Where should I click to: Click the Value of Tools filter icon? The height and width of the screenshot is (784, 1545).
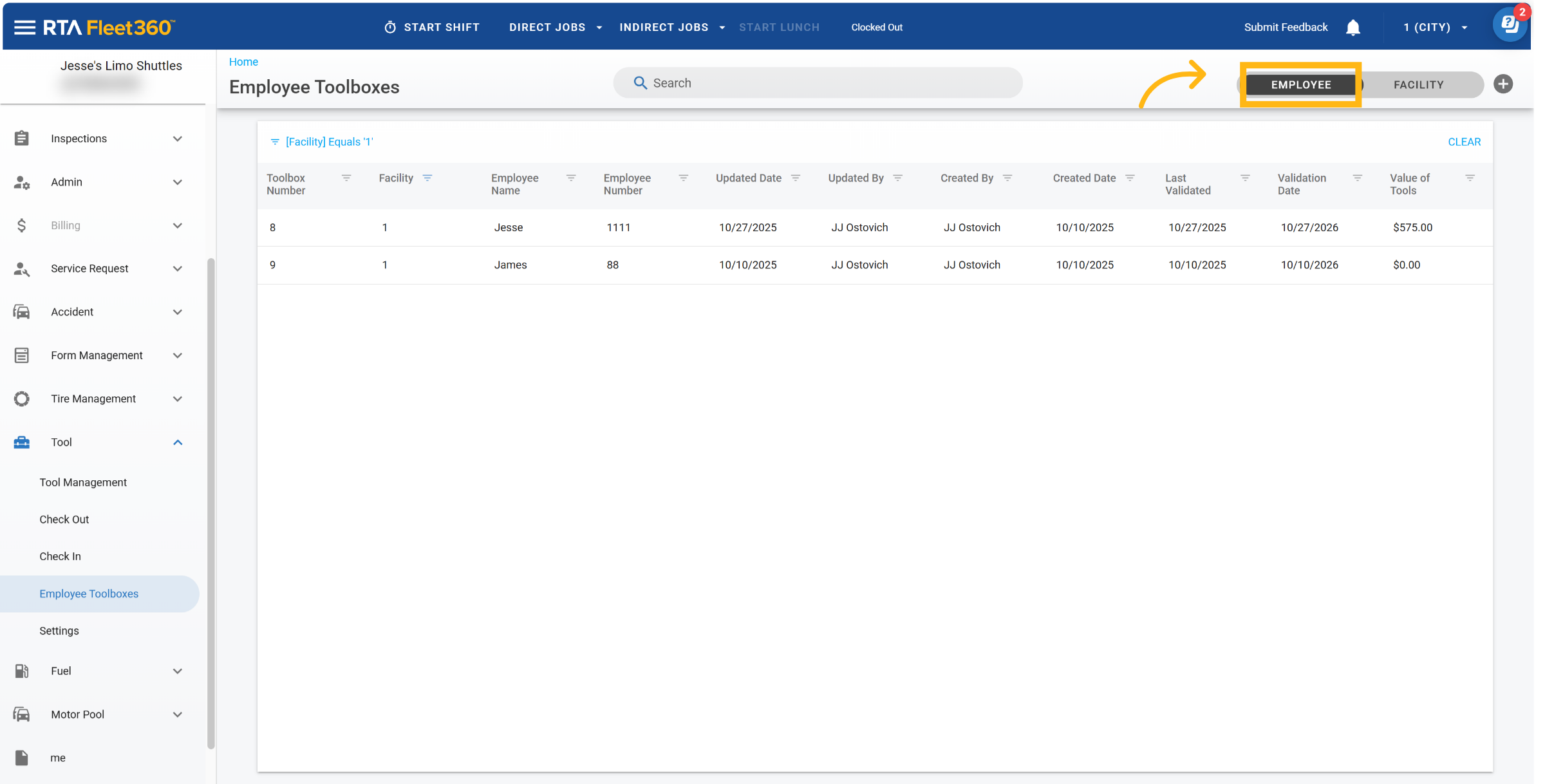pos(1470,178)
